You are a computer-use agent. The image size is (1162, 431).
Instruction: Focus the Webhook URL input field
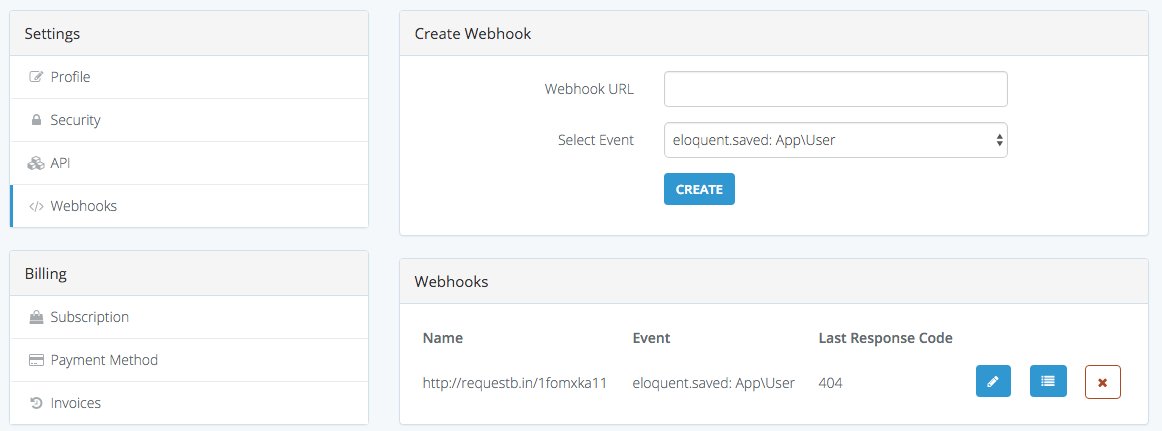(x=835, y=89)
